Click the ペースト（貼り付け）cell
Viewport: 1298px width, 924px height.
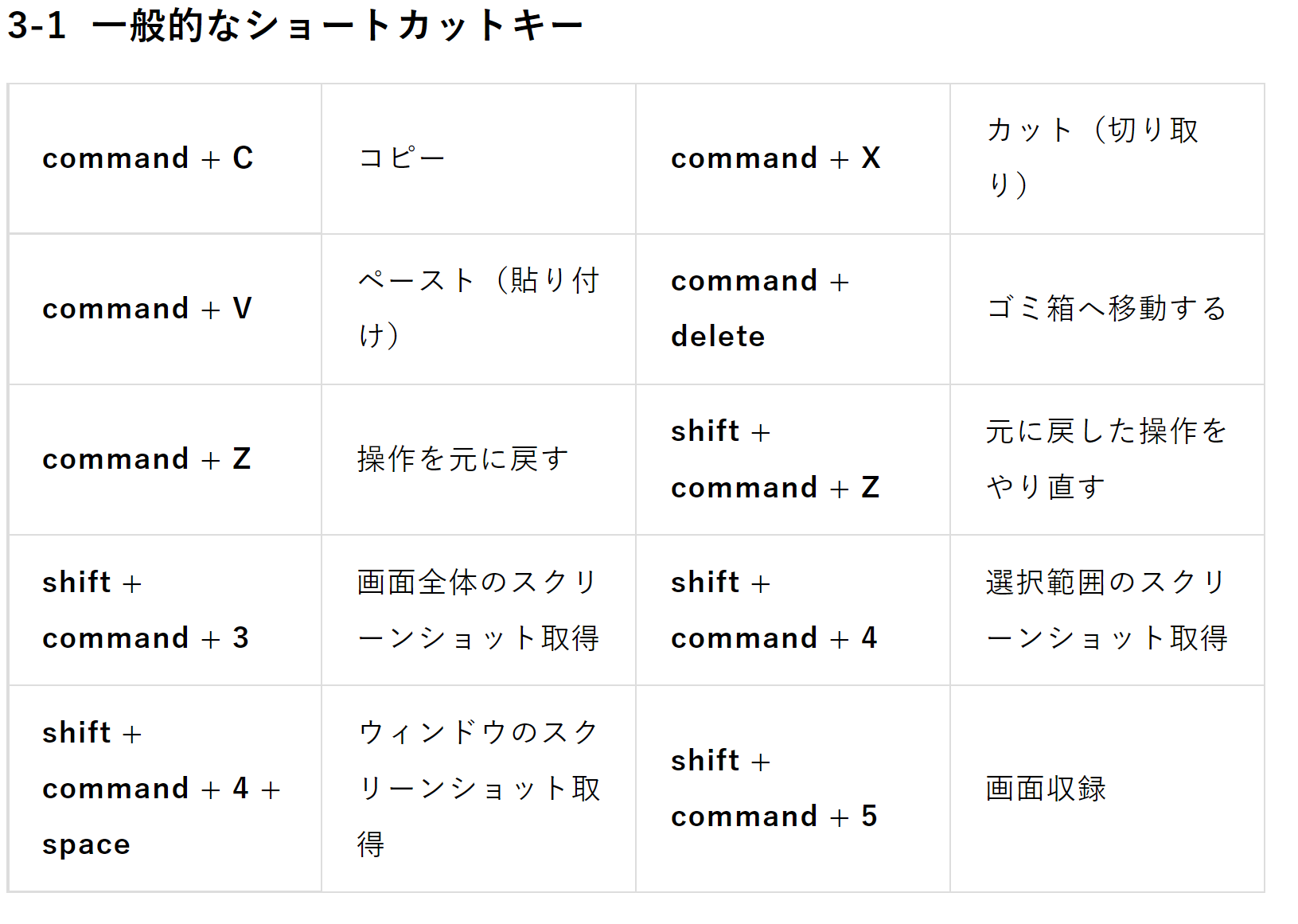coord(478,309)
